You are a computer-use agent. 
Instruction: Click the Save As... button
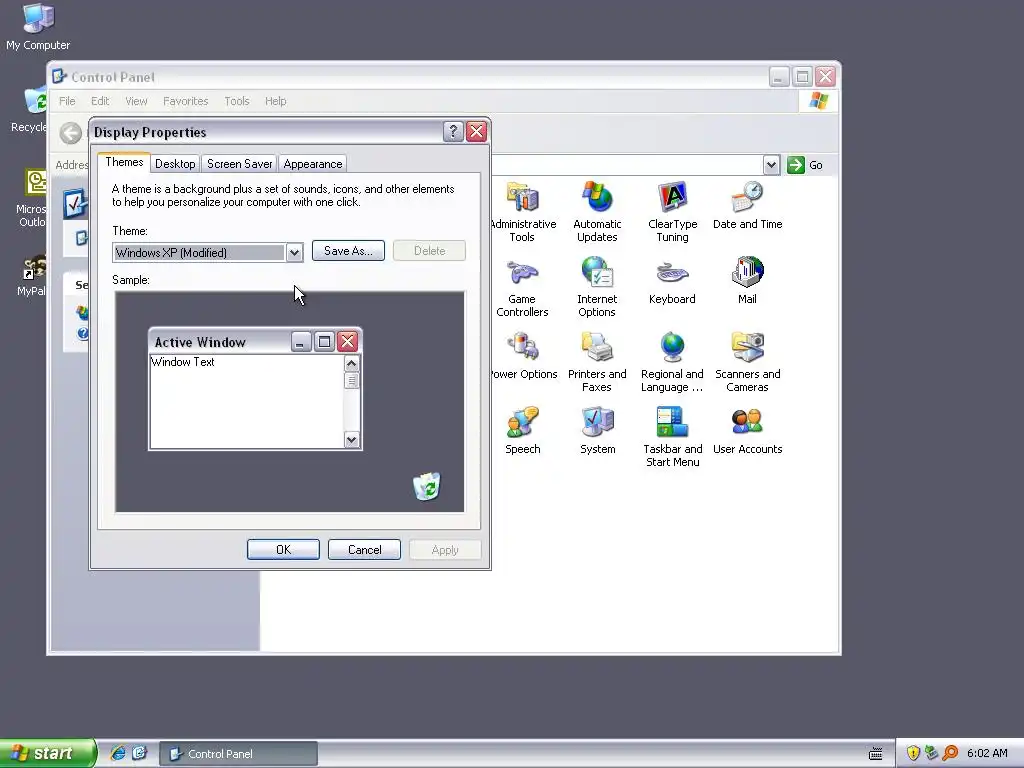348,251
